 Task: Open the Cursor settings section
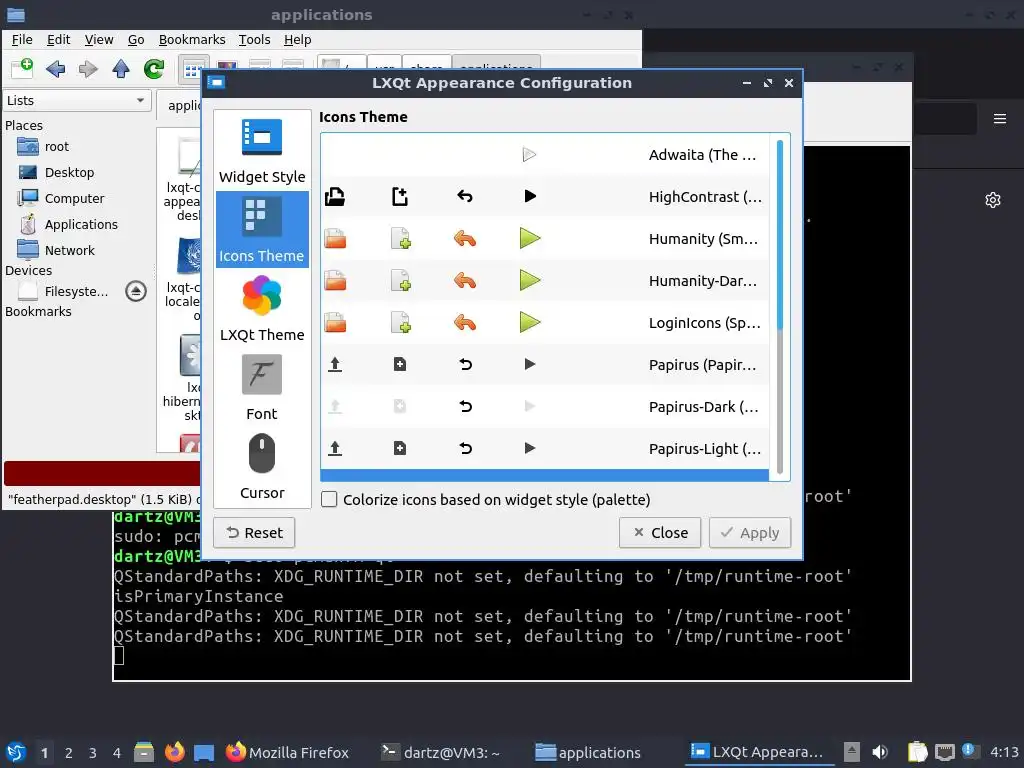point(261,466)
